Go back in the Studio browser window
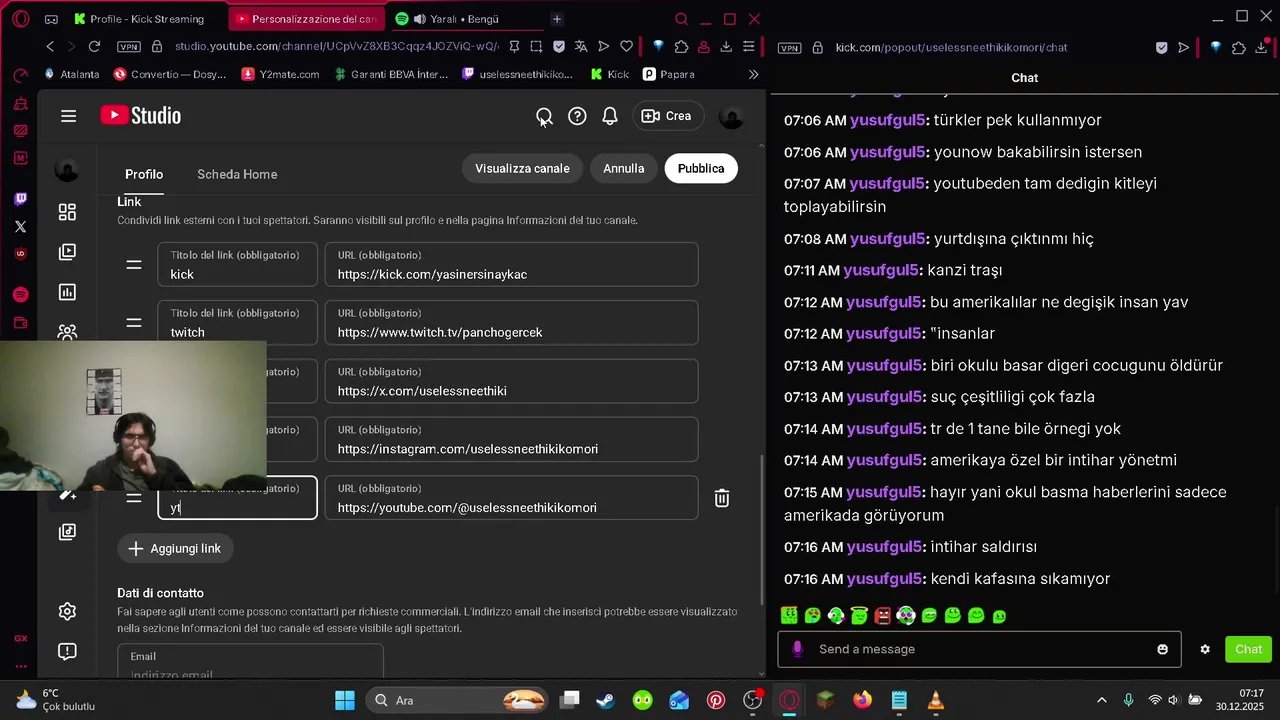1280x720 pixels. [50, 46]
